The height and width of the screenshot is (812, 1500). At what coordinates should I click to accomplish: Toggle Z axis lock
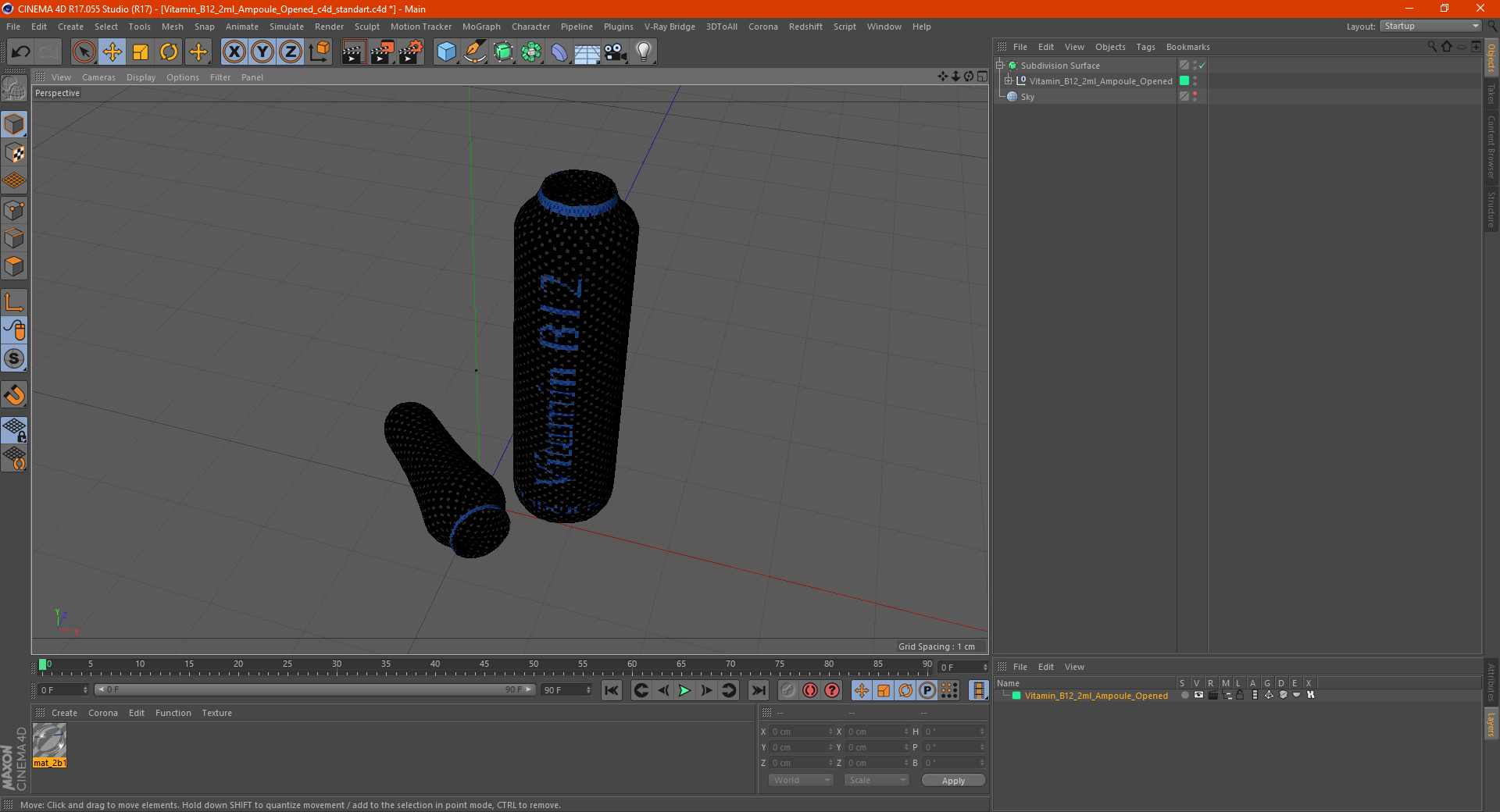[291, 52]
